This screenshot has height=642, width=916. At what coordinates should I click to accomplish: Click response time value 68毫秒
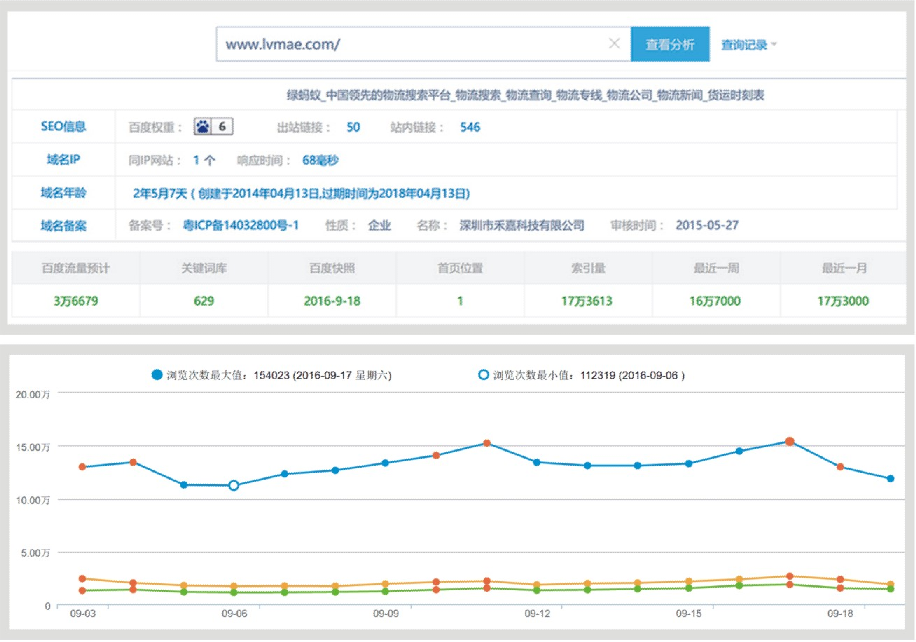click(x=320, y=160)
